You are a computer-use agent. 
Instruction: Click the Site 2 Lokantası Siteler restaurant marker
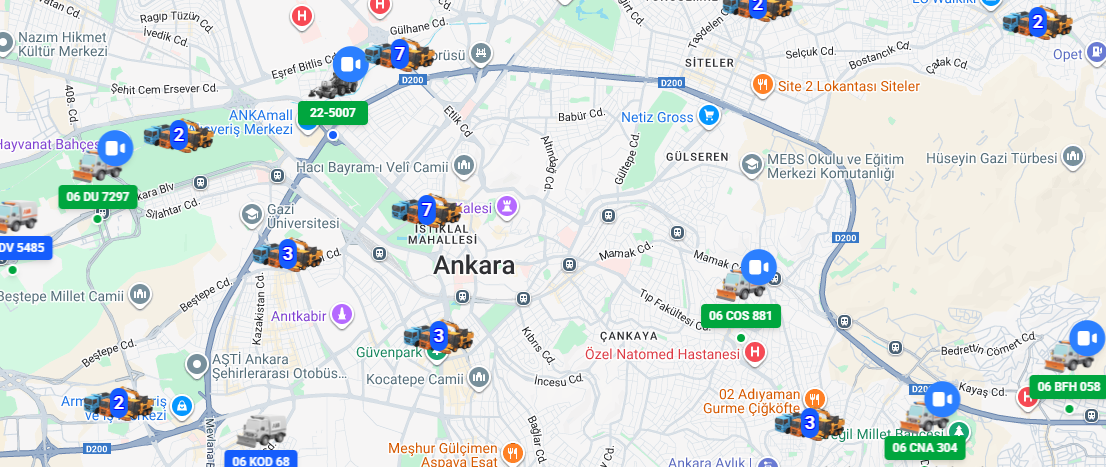pos(762,85)
